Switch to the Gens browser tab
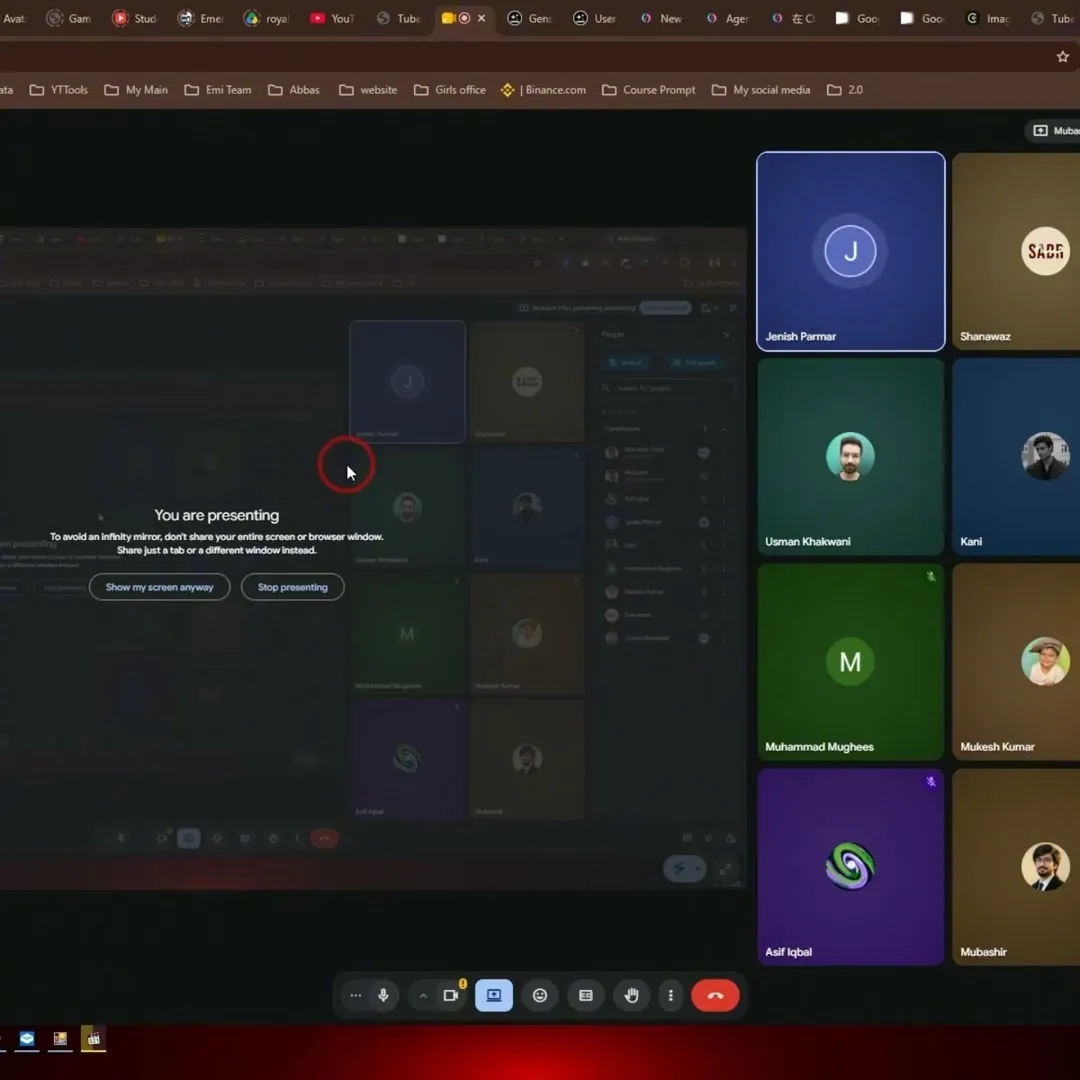Image resolution: width=1080 pixels, height=1080 pixels. [x=530, y=19]
